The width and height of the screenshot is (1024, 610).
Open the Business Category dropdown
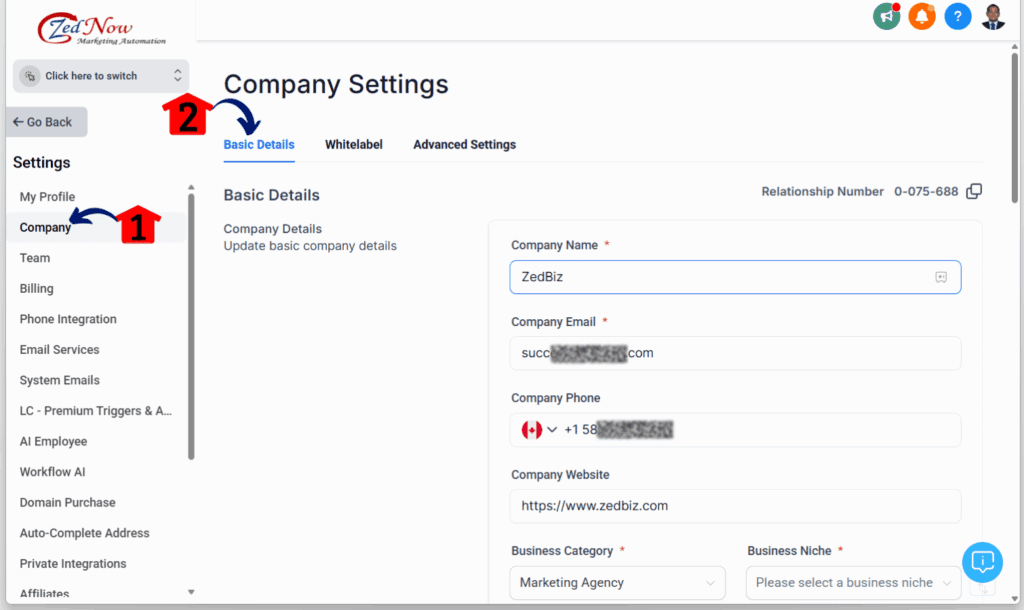pyautogui.click(x=617, y=583)
